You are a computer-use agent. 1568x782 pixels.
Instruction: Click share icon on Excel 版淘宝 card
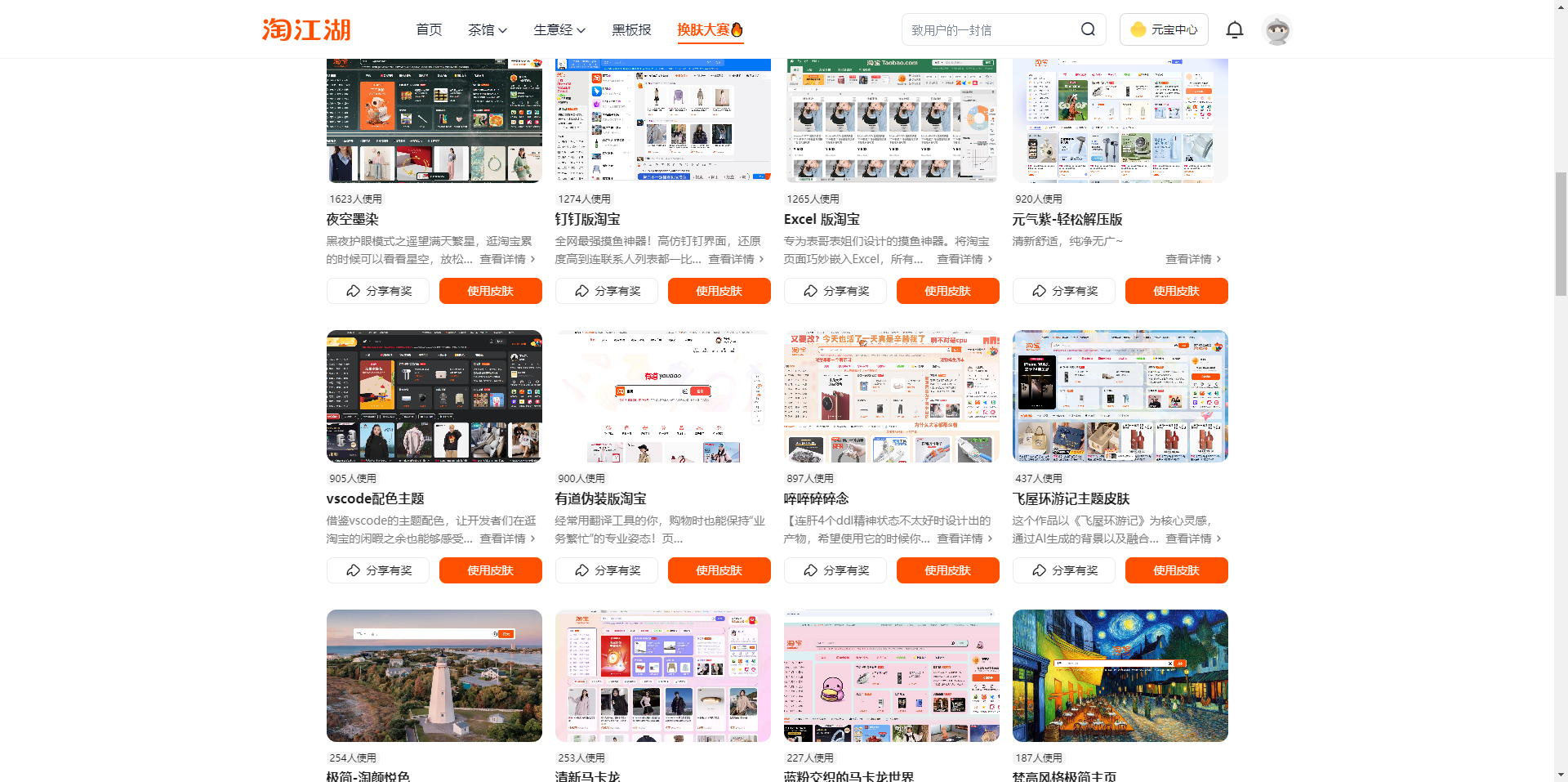(x=811, y=291)
